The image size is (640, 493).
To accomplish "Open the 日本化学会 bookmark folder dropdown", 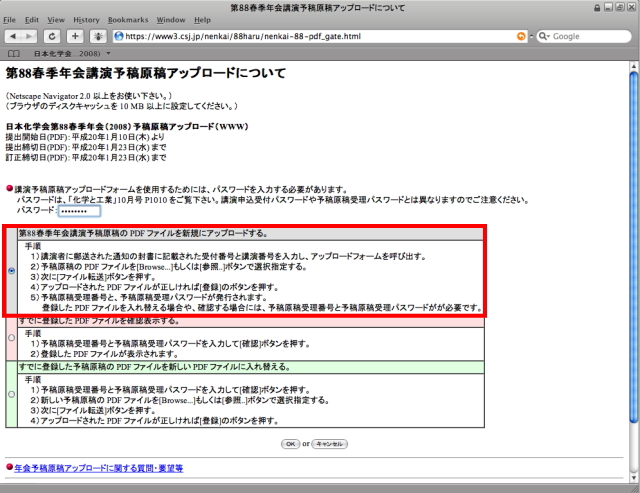I will [107, 52].
